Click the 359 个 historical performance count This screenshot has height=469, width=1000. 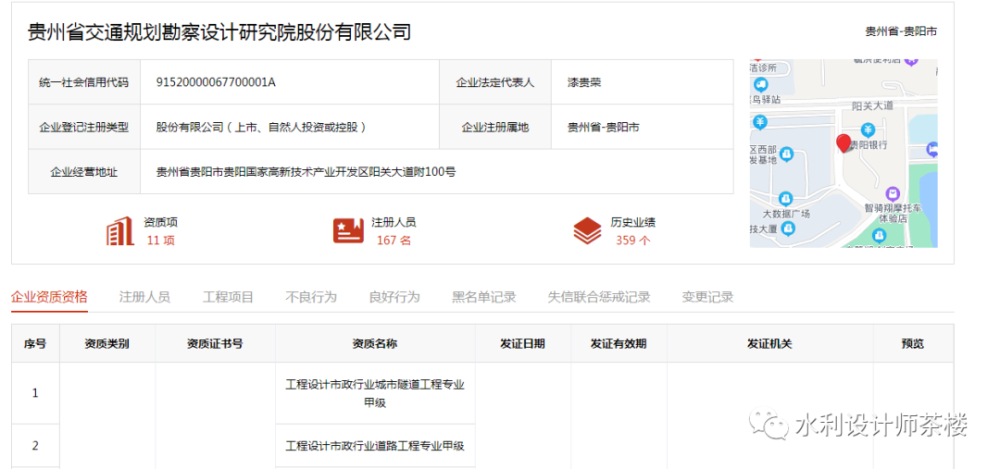coord(633,241)
